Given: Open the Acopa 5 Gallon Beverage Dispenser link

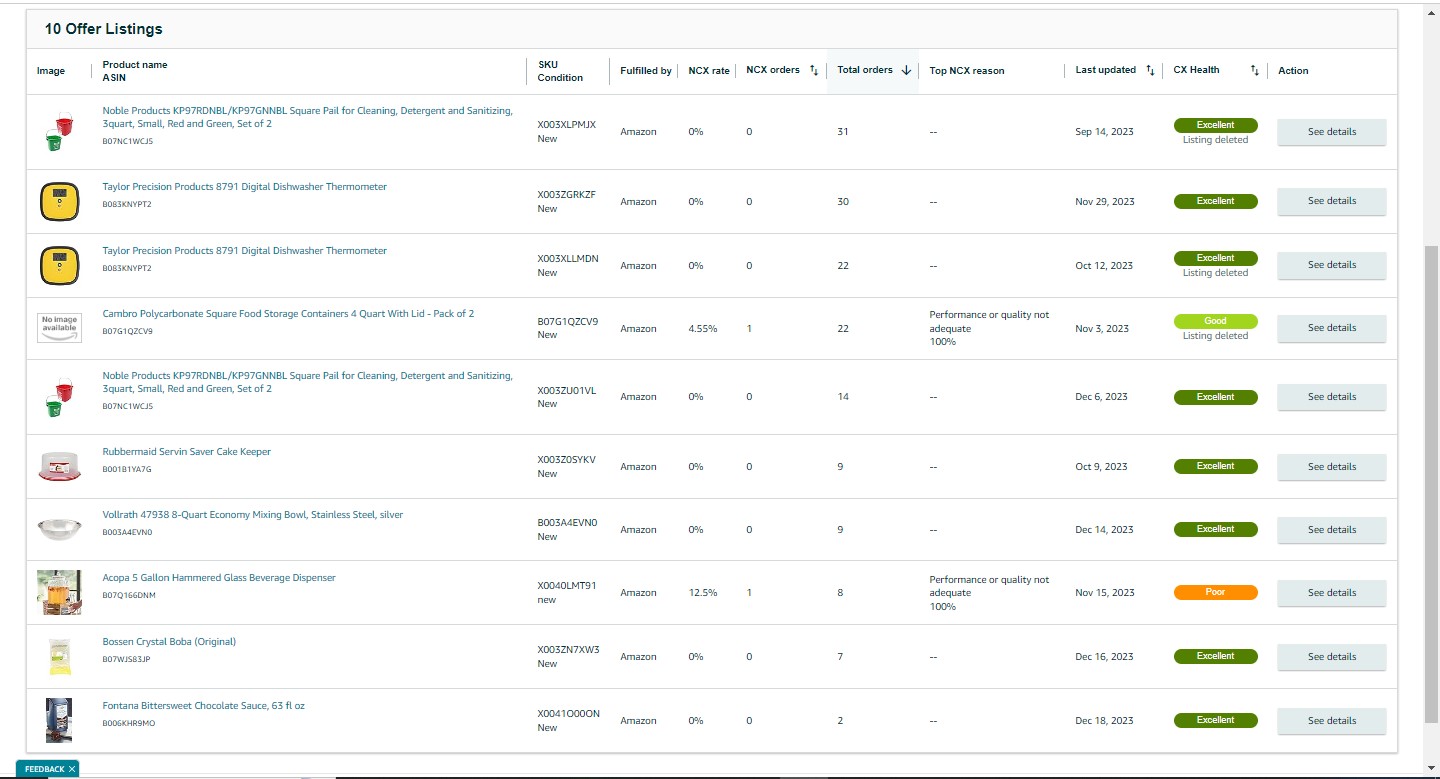Looking at the screenshot, I should coord(219,578).
